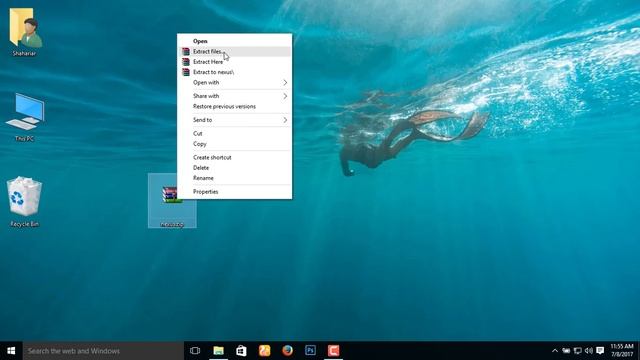Open the Action Center notifications icon
Viewport: 640px width, 360px height.
click(x=600, y=351)
